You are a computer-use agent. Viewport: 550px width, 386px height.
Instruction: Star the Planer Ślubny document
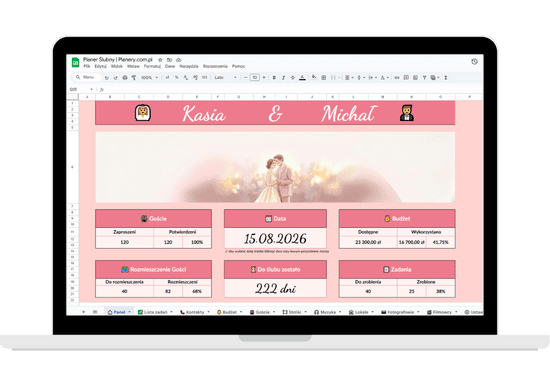tap(160, 60)
